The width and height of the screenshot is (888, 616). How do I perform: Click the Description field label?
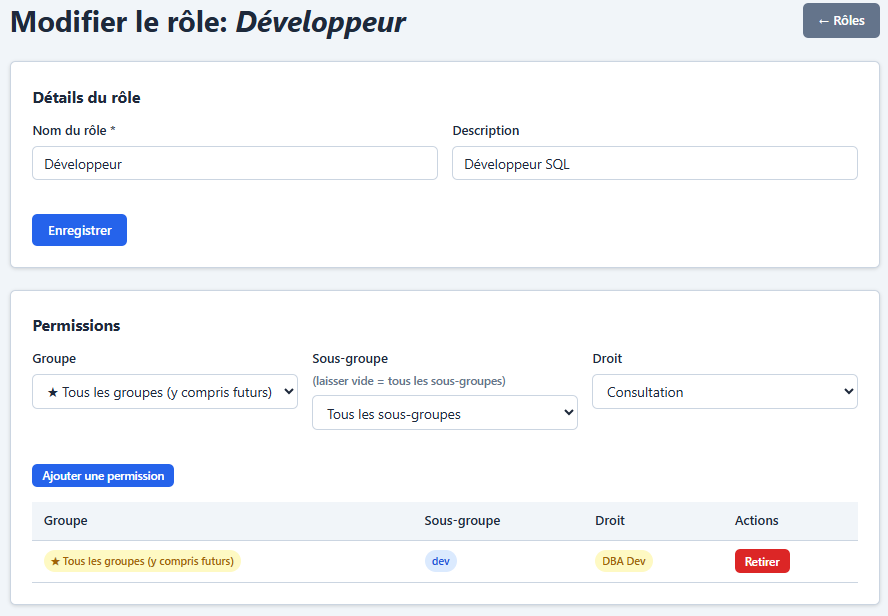[486, 130]
